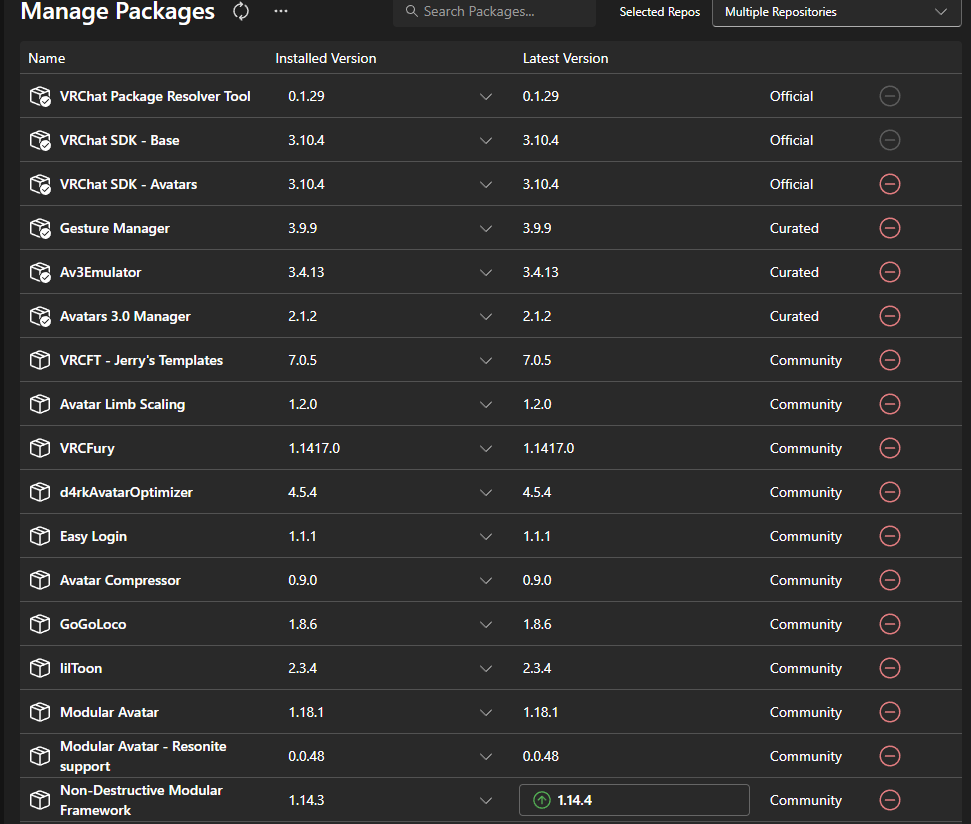971x824 pixels.
Task: Remove Modular Avatar - Resonite support package
Action: pyautogui.click(x=890, y=755)
